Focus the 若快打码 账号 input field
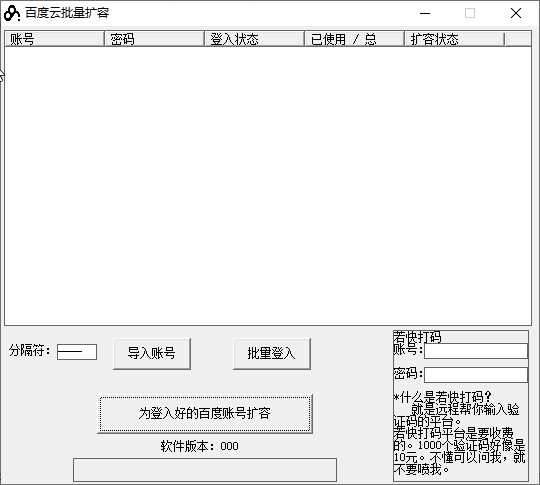Viewport: 540px width, 485px height. tap(476, 351)
